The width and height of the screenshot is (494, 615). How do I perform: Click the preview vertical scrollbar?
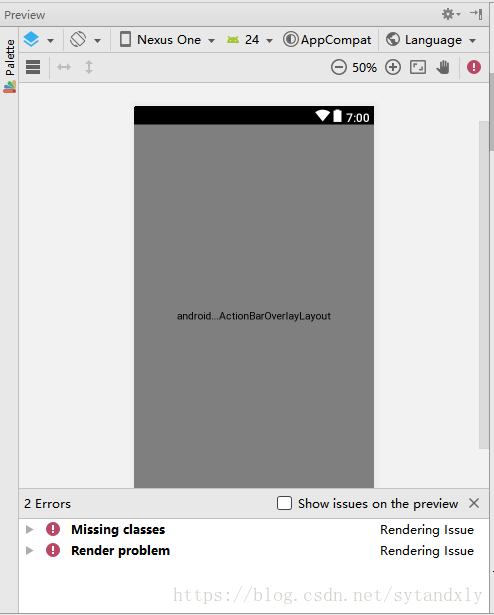tap(484, 285)
